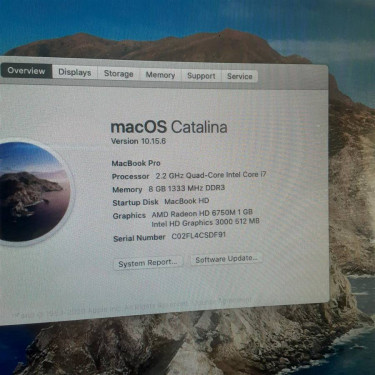Open the Support tab
375x375 pixels.
201,76
